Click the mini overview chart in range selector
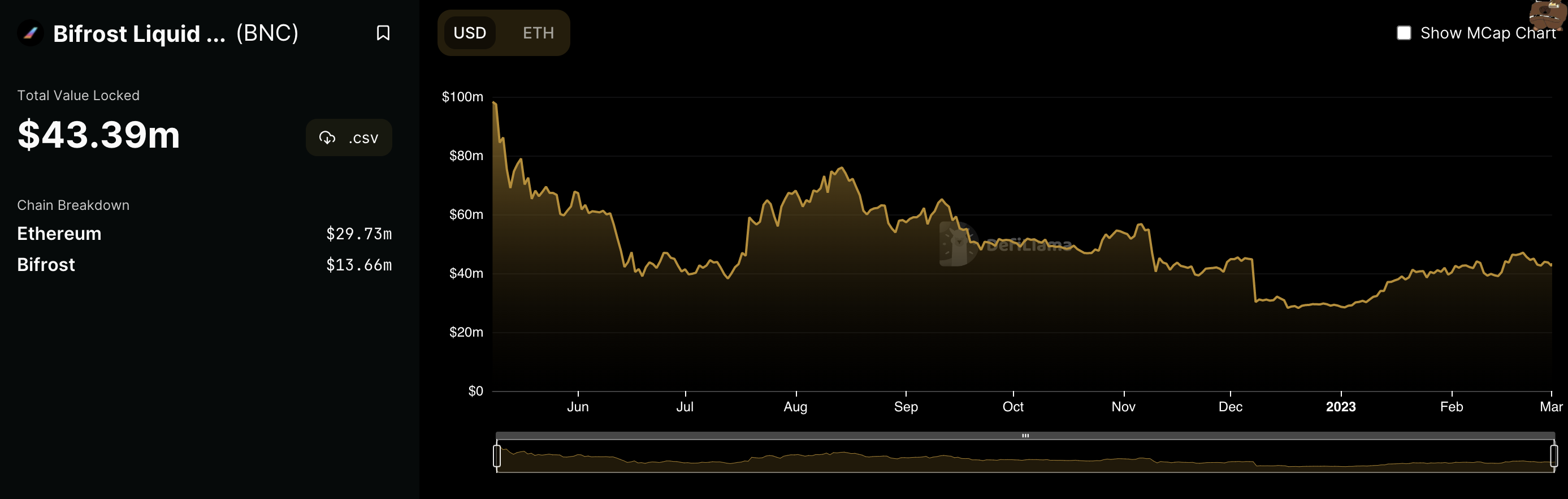This screenshot has width=1568, height=499. tap(1025, 457)
